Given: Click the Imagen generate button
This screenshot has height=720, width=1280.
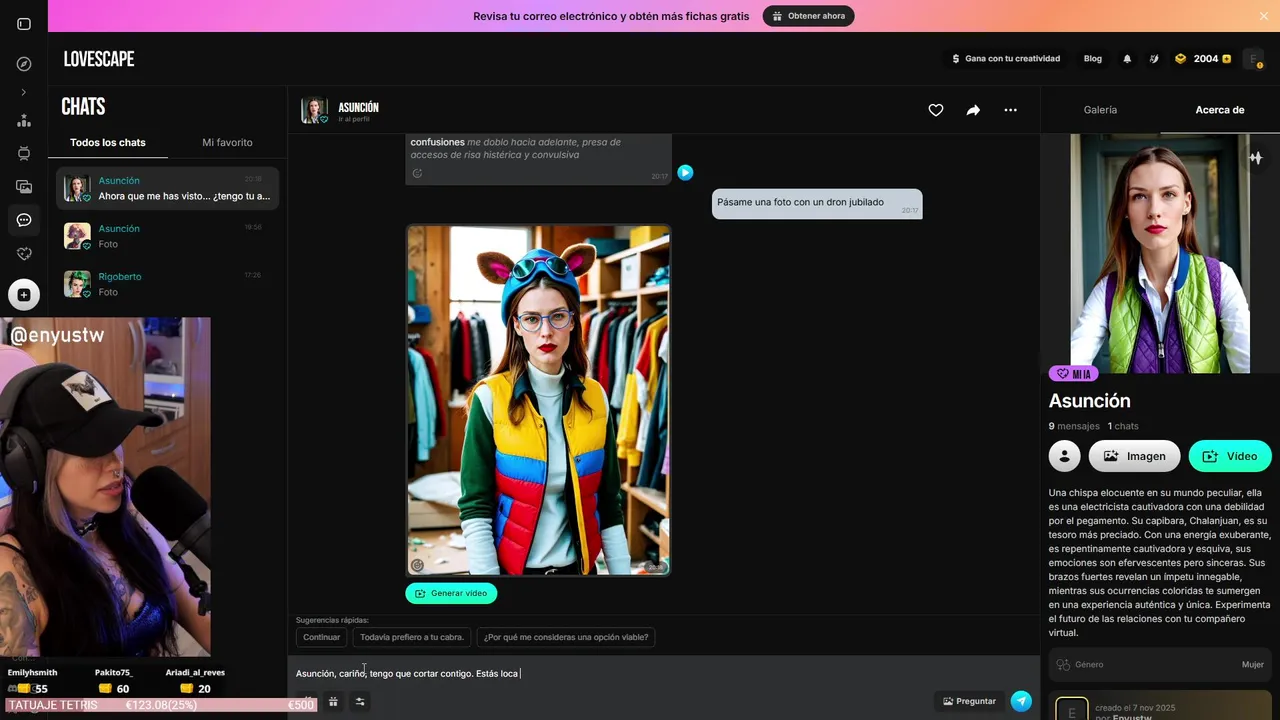Looking at the screenshot, I should 1134,456.
